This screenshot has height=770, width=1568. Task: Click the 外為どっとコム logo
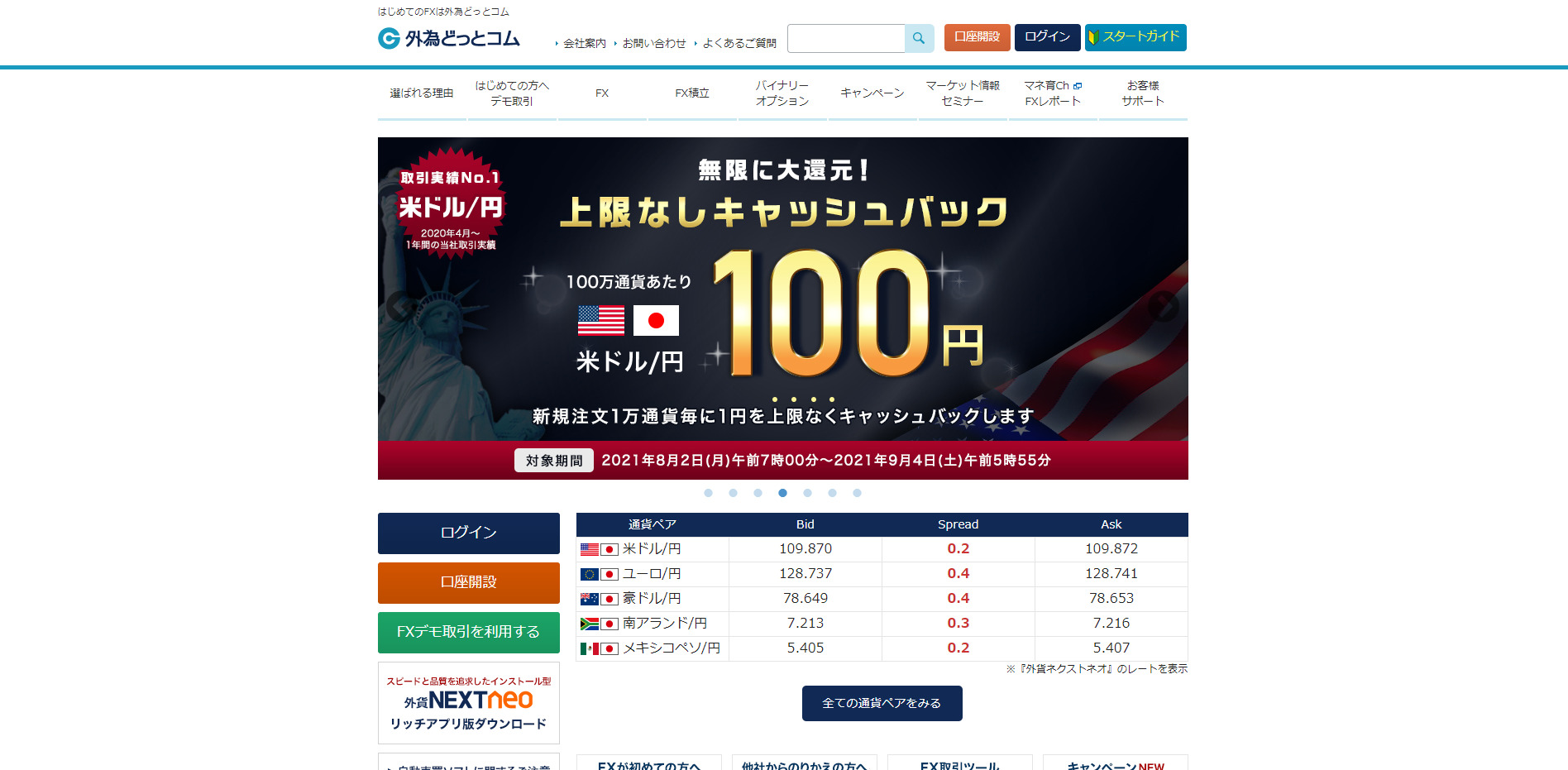449,38
